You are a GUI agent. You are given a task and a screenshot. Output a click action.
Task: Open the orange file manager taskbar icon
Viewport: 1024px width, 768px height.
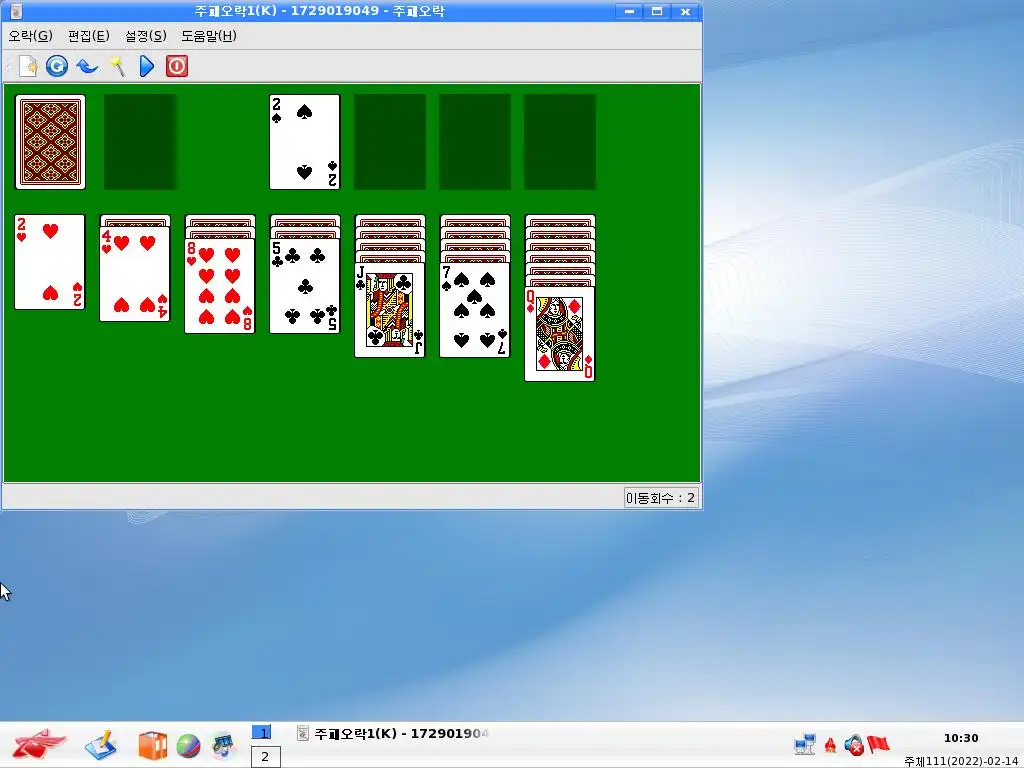[x=152, y=746]
